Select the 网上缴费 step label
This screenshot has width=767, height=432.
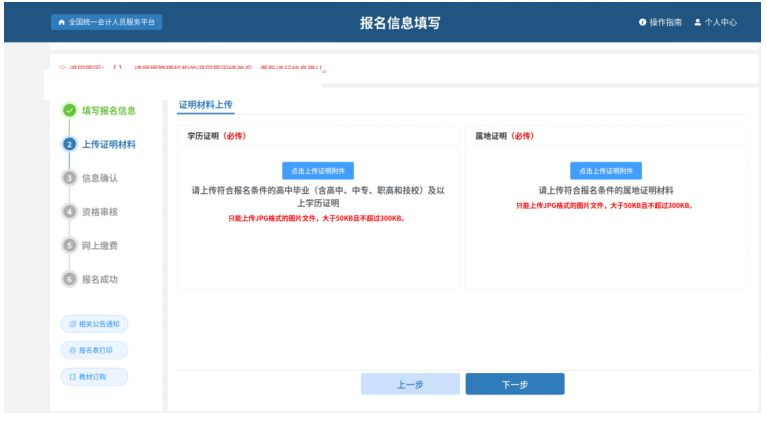100,245
